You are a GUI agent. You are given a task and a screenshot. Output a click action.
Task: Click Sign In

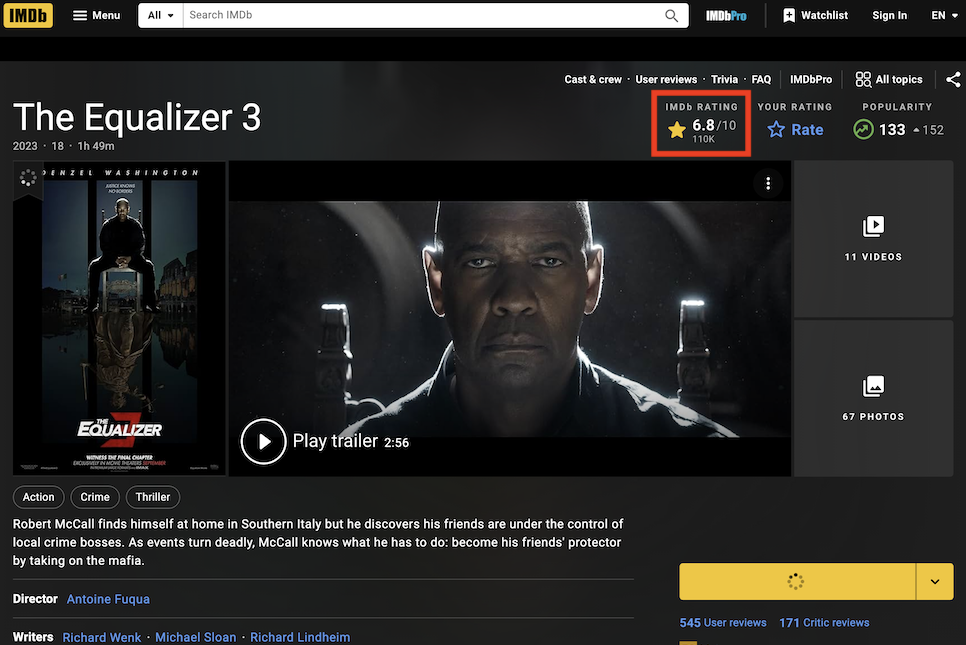(x=889, y=15)
